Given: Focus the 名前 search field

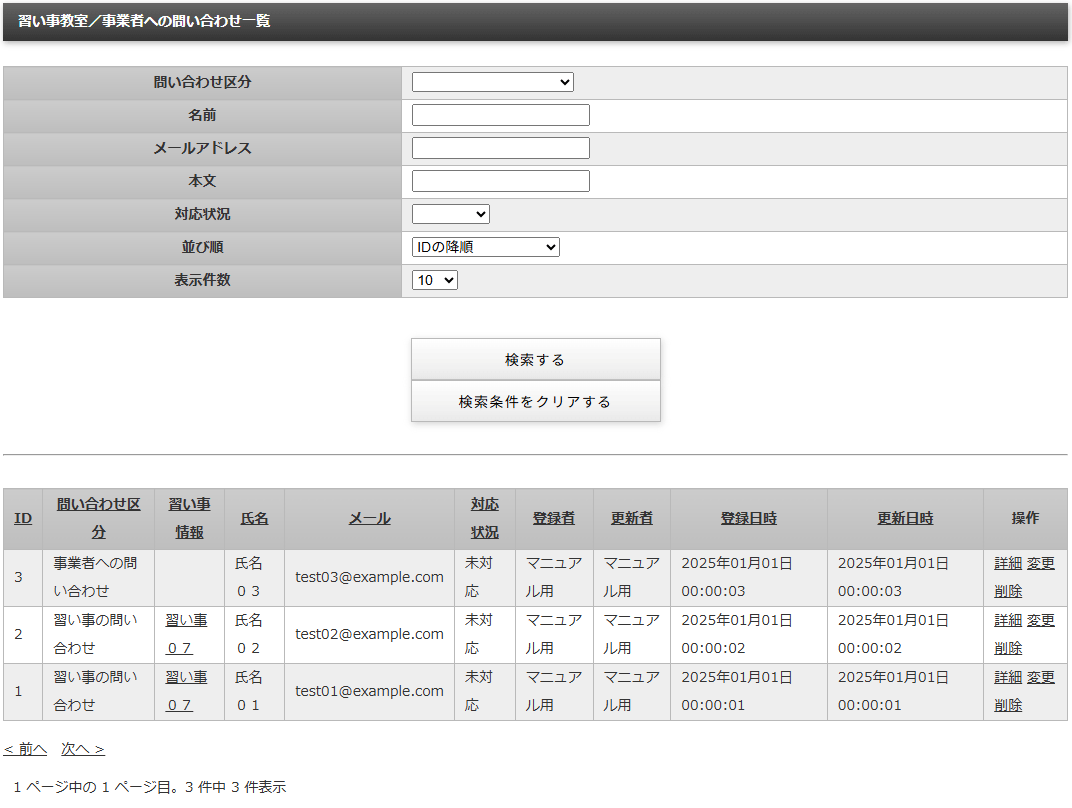Looking at the screenshot, I should click(x=500, y=115).
